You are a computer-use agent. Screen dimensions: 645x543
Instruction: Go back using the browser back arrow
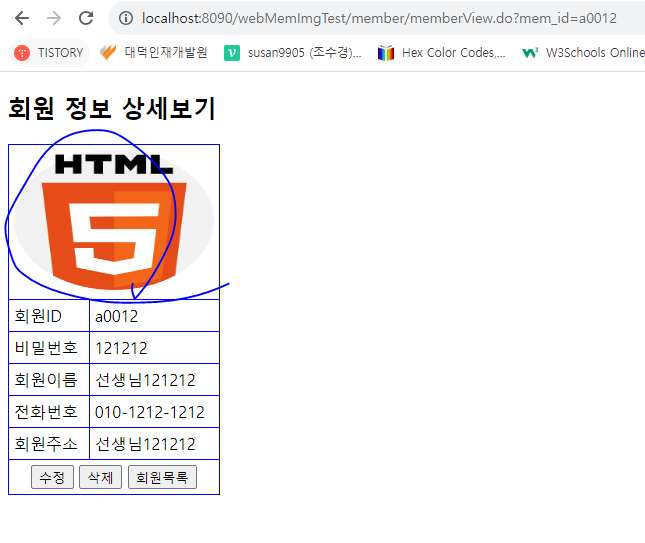tap(21, 18)
